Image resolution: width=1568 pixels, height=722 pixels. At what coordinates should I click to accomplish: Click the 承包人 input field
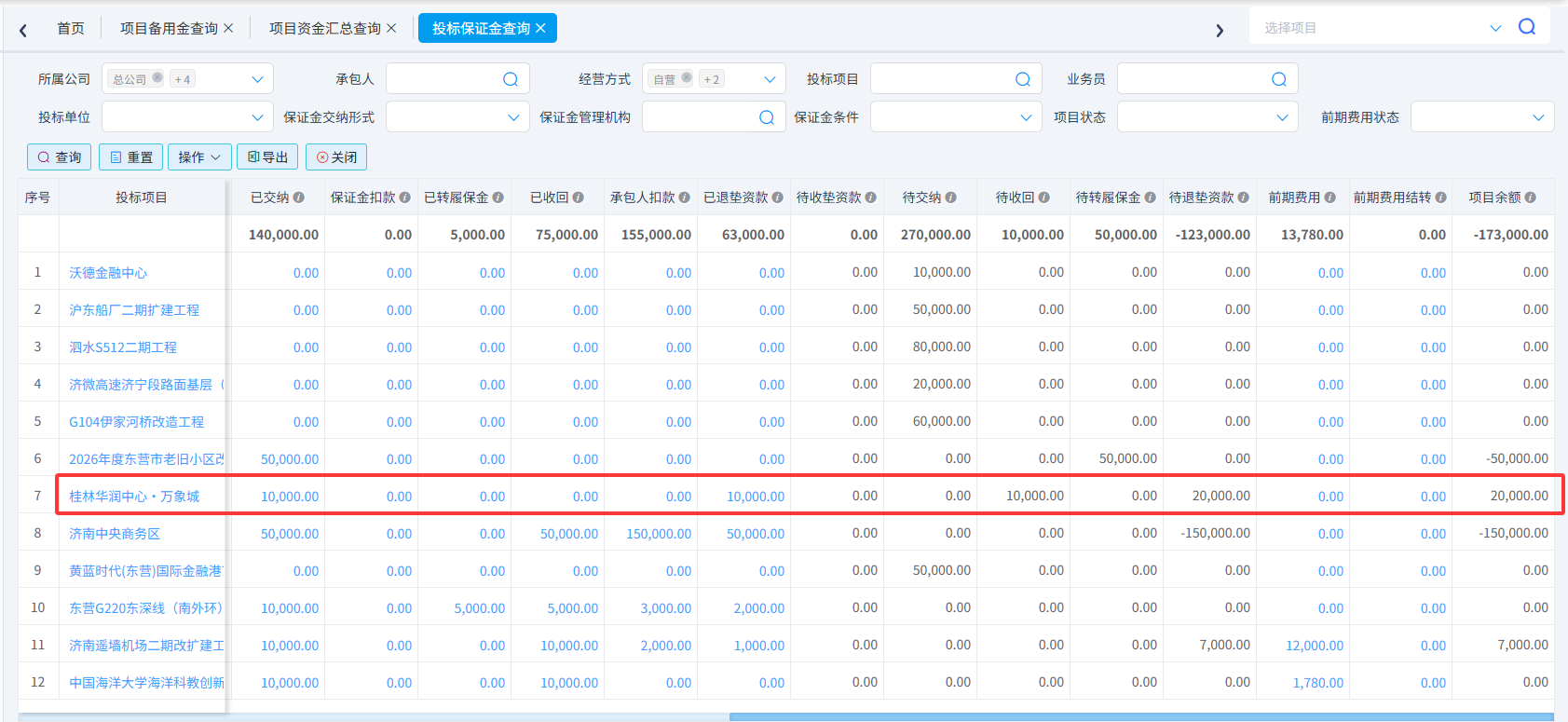457,79
